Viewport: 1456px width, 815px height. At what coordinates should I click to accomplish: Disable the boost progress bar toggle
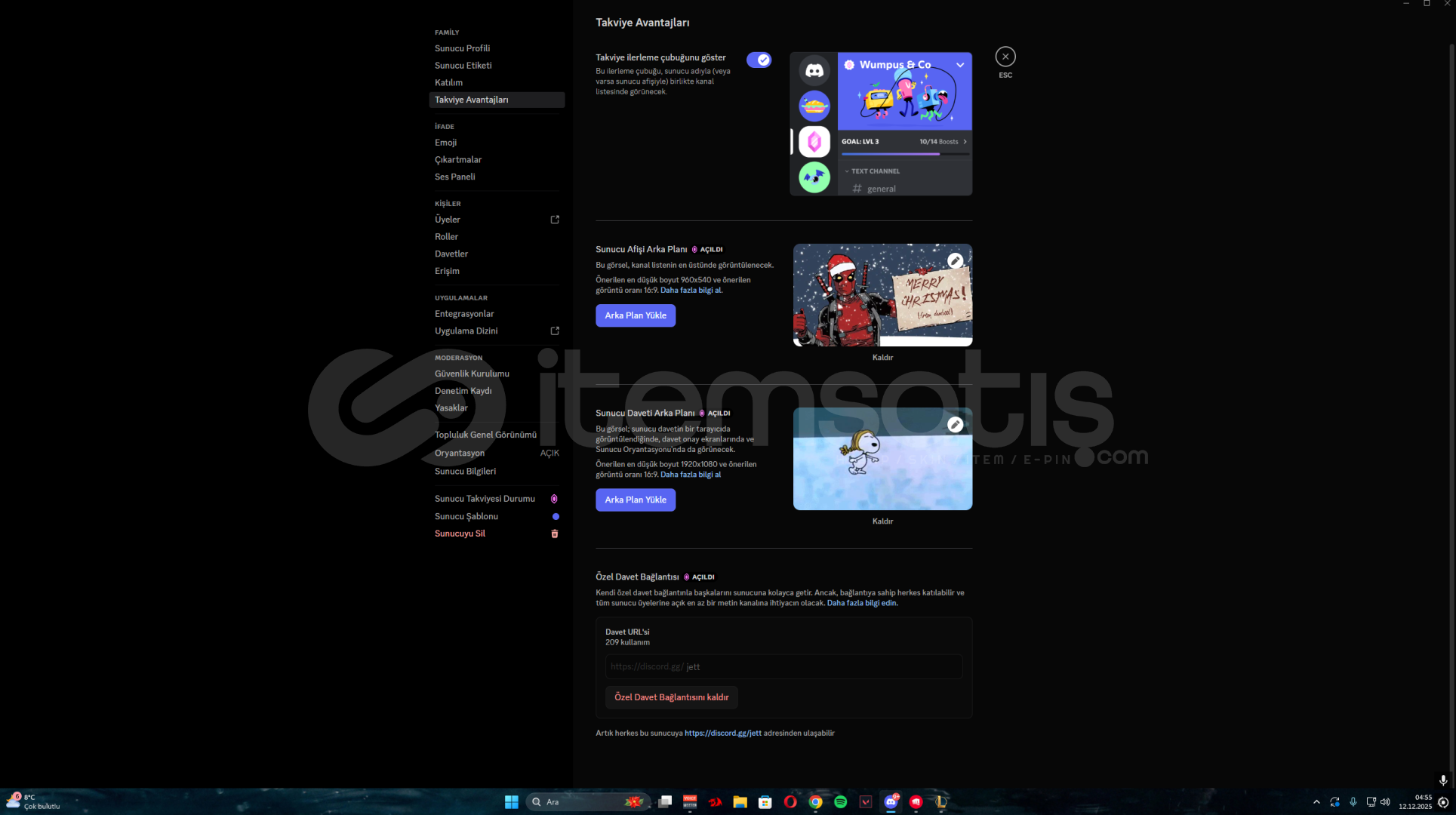click(759, 60)
